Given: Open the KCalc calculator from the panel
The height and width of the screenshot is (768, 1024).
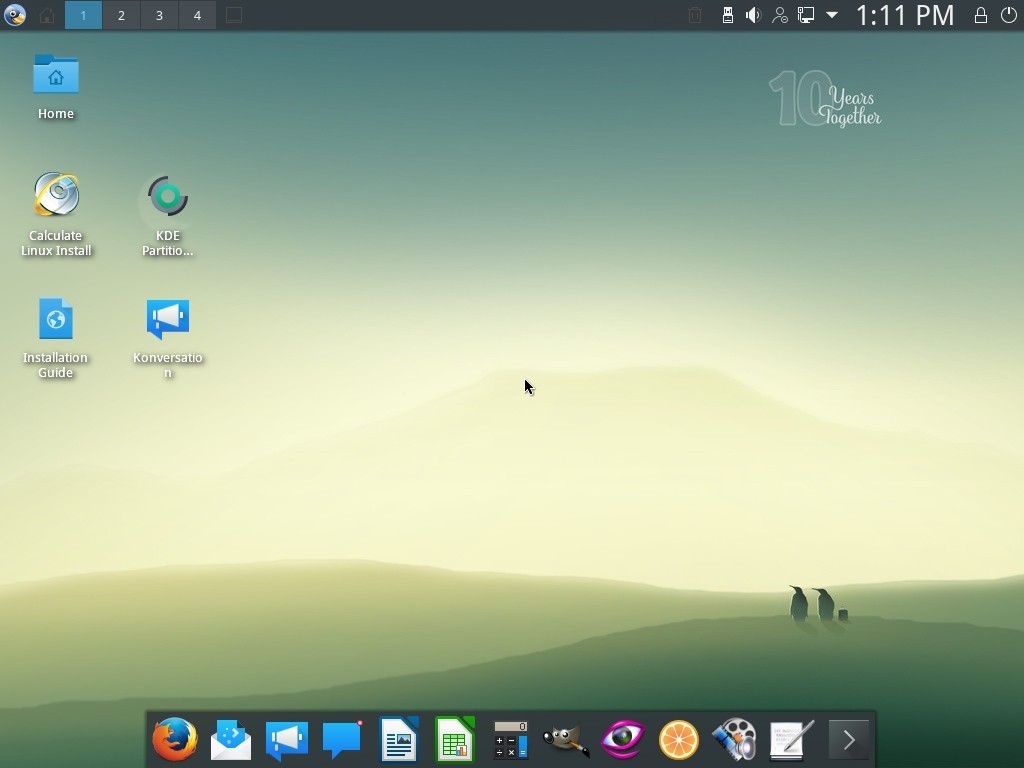Looking at the screenshot, I should pos(510,740).
